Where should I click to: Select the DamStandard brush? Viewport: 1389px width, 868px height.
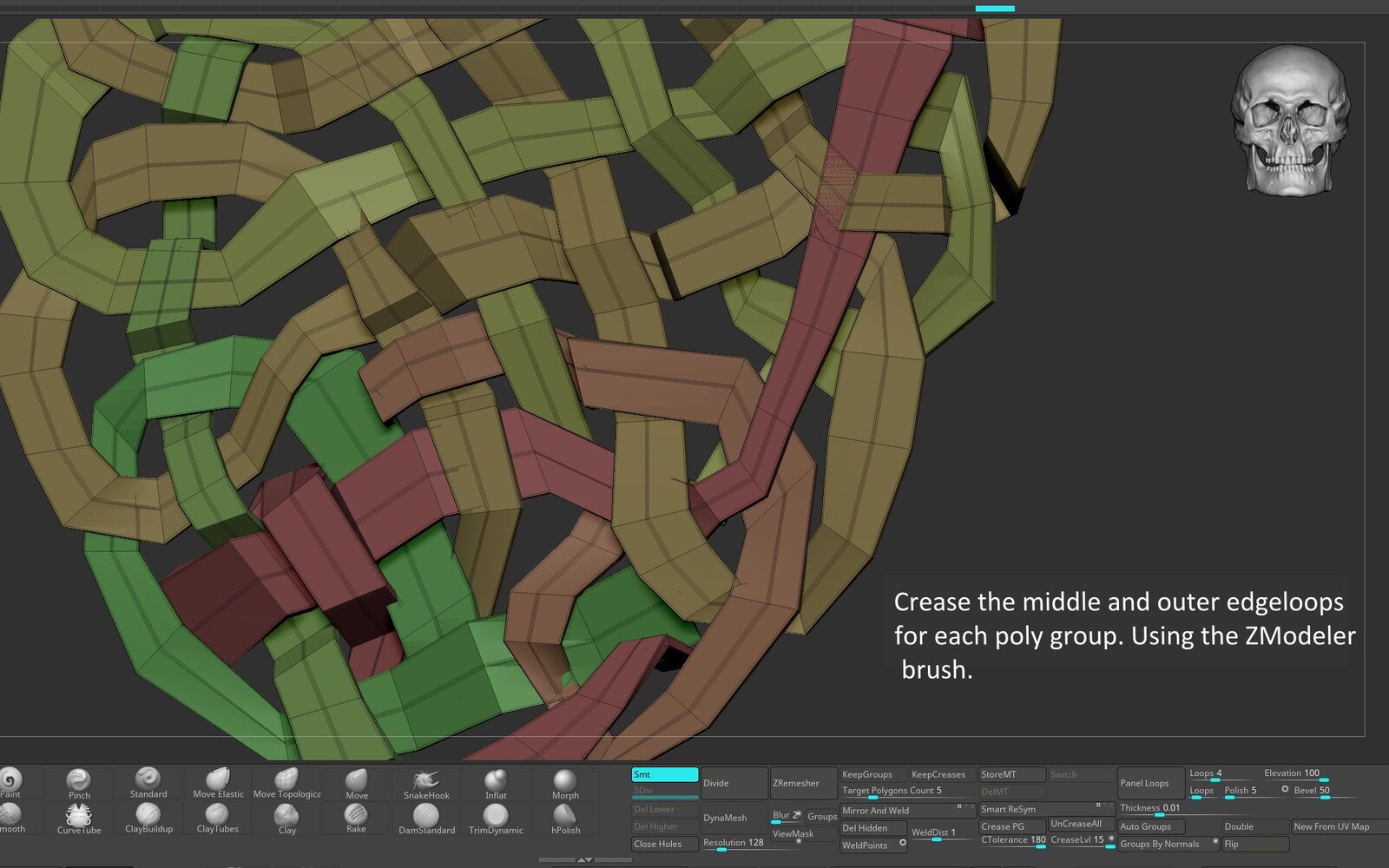point(426,819)
